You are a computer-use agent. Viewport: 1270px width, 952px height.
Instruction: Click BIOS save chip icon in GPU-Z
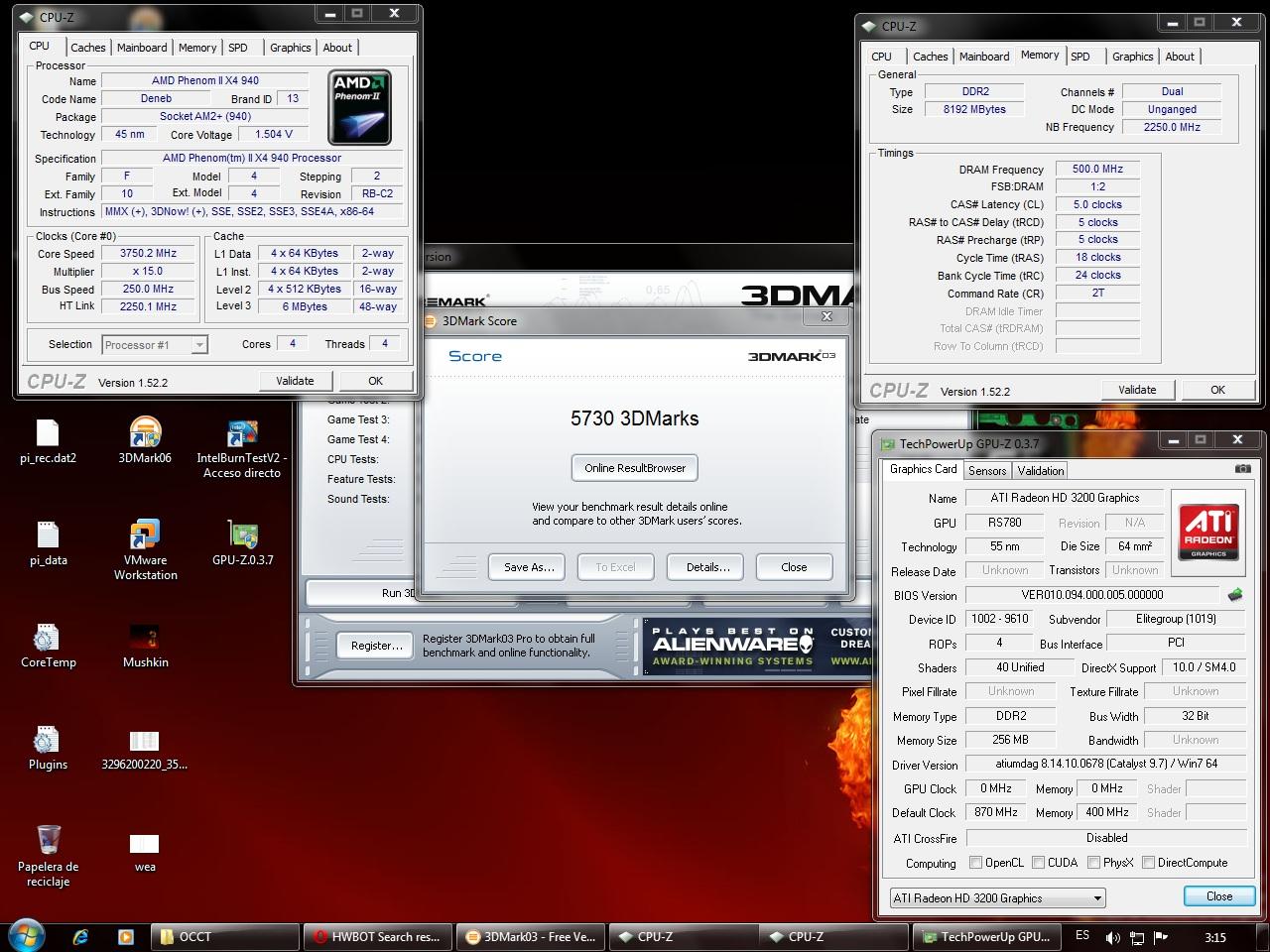(1235, 595)
